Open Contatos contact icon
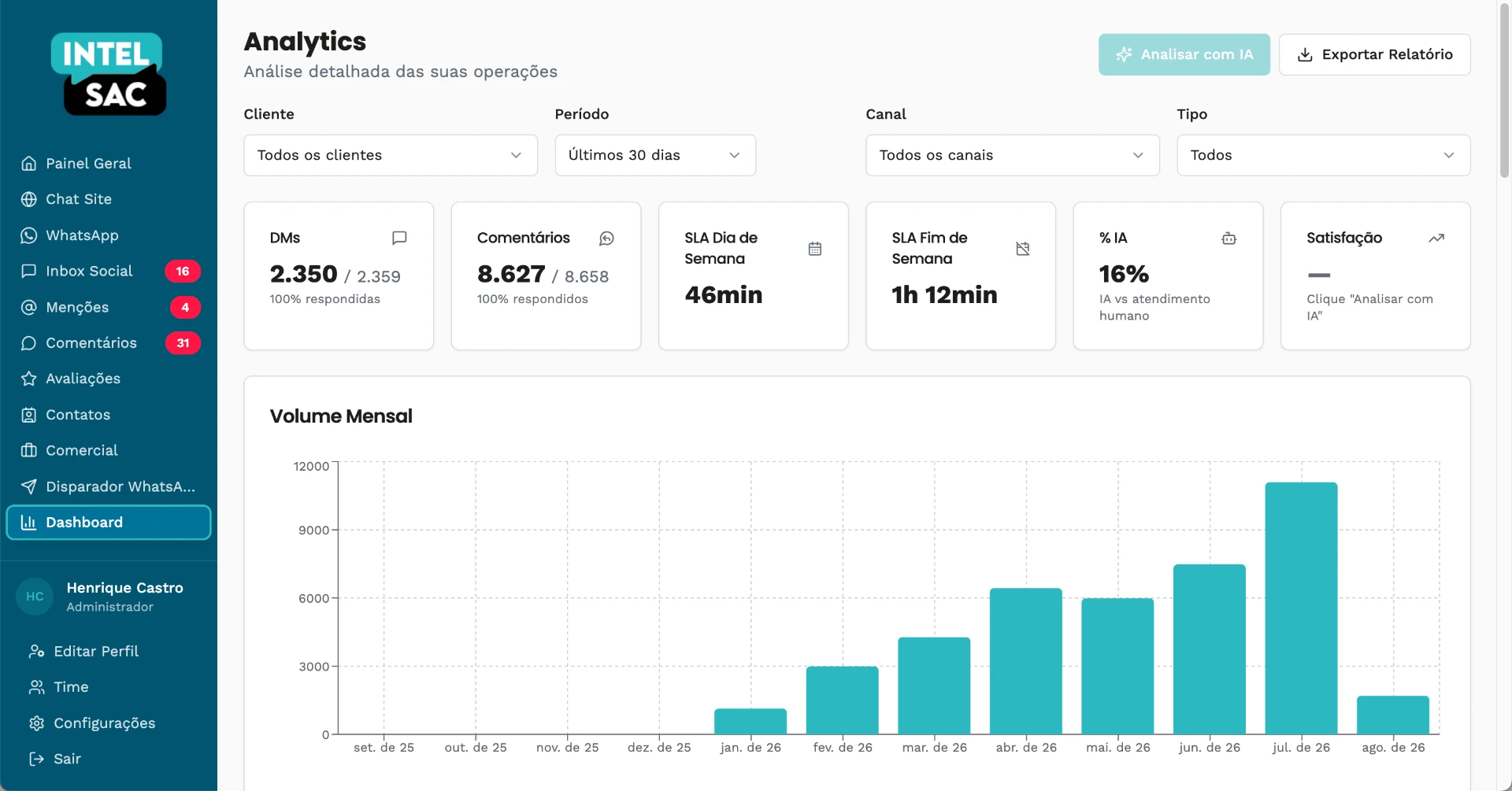This screenshot has width=1512, height=791. pyautogui.click(x=29, y=415)
